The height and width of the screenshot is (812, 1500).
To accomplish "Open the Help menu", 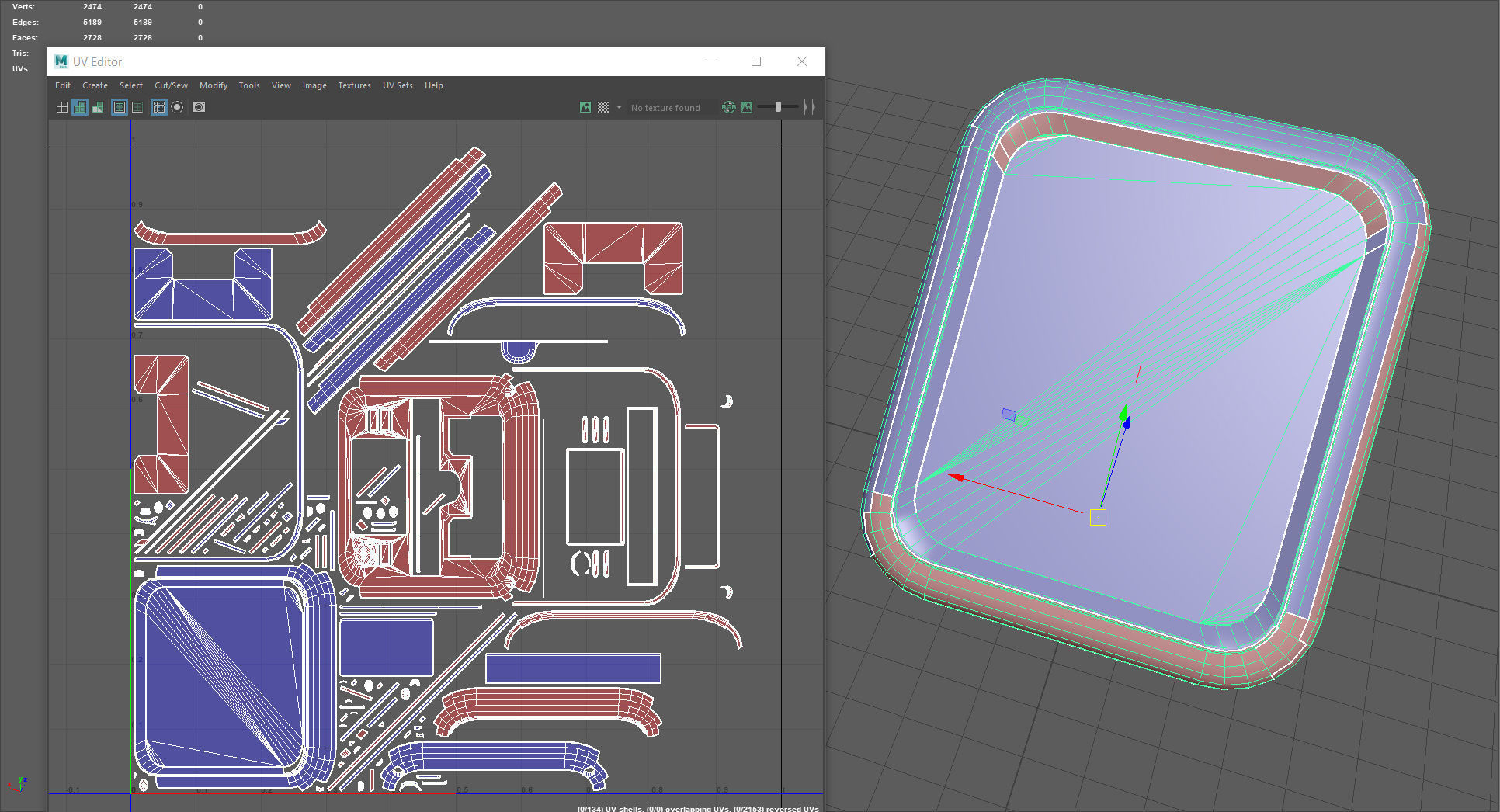I will pos(434,85).
